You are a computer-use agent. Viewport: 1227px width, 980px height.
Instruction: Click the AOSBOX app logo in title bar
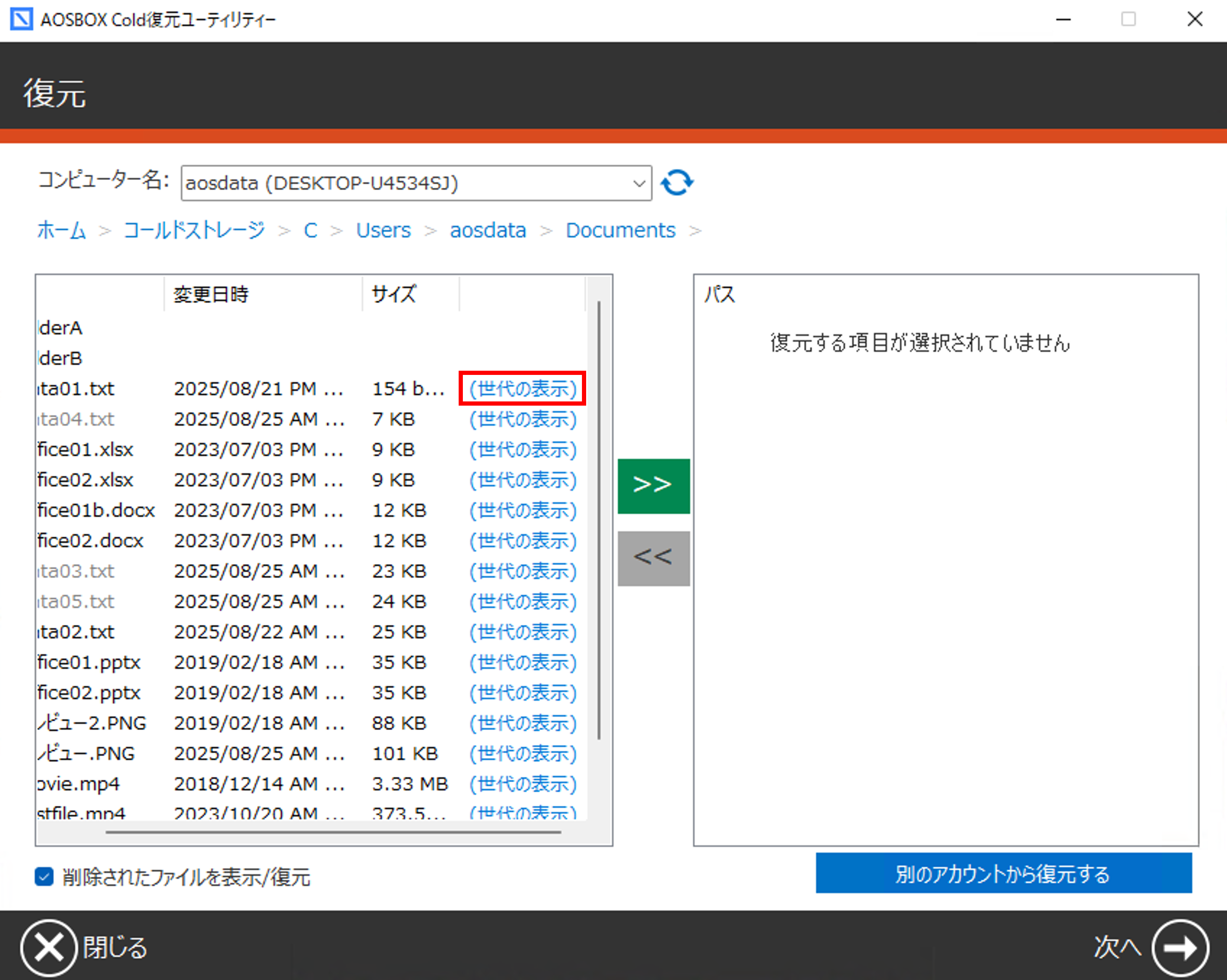[x=21, y=19]
